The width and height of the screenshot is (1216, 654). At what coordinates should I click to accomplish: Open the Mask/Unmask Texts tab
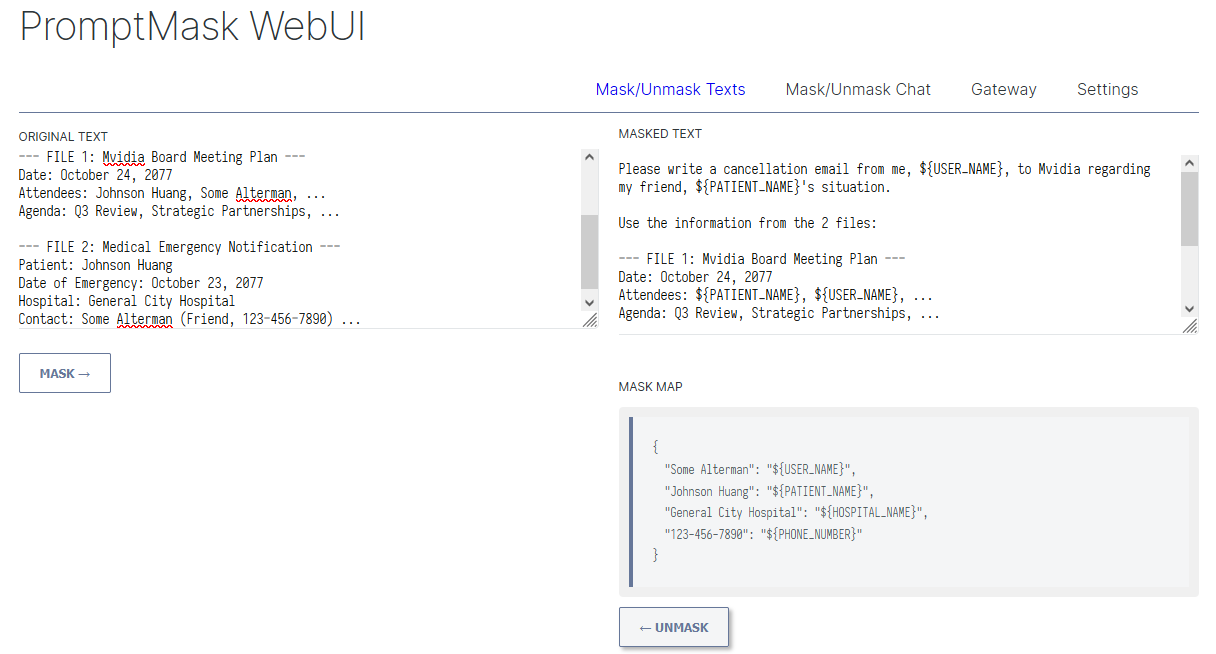pyautogui.click(x=670, y=89)
